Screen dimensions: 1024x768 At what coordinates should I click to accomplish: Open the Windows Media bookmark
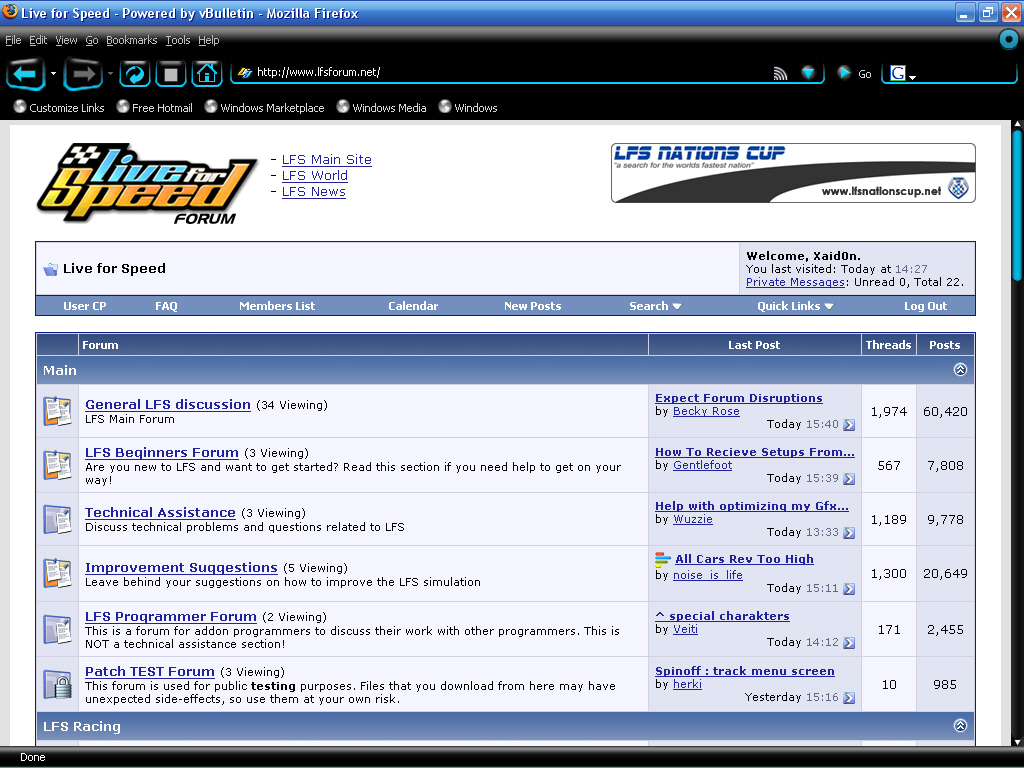coord(382,107)
